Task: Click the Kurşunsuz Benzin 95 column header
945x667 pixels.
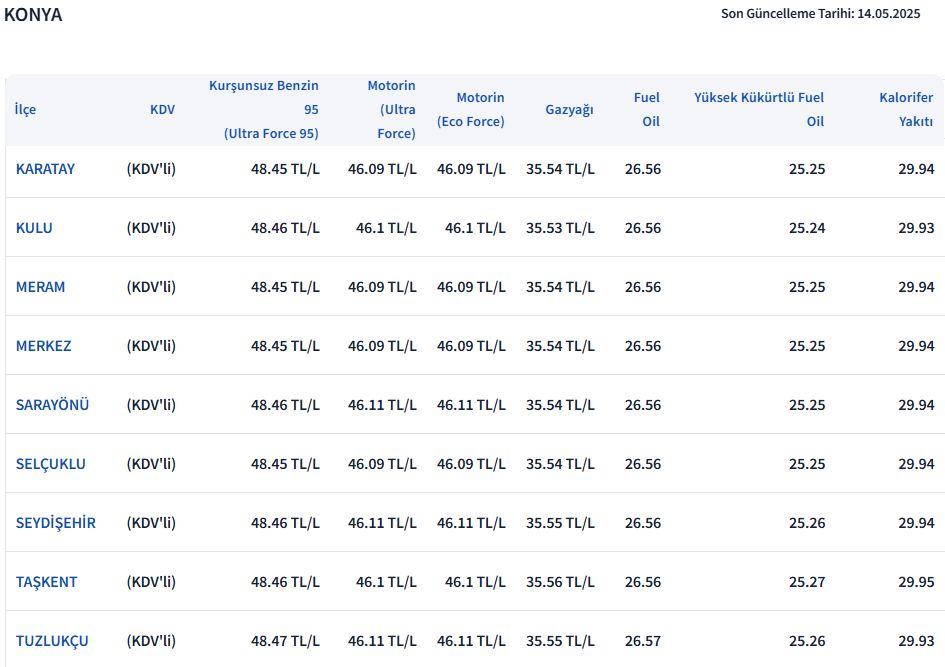Action: click(x=263, y=110)
